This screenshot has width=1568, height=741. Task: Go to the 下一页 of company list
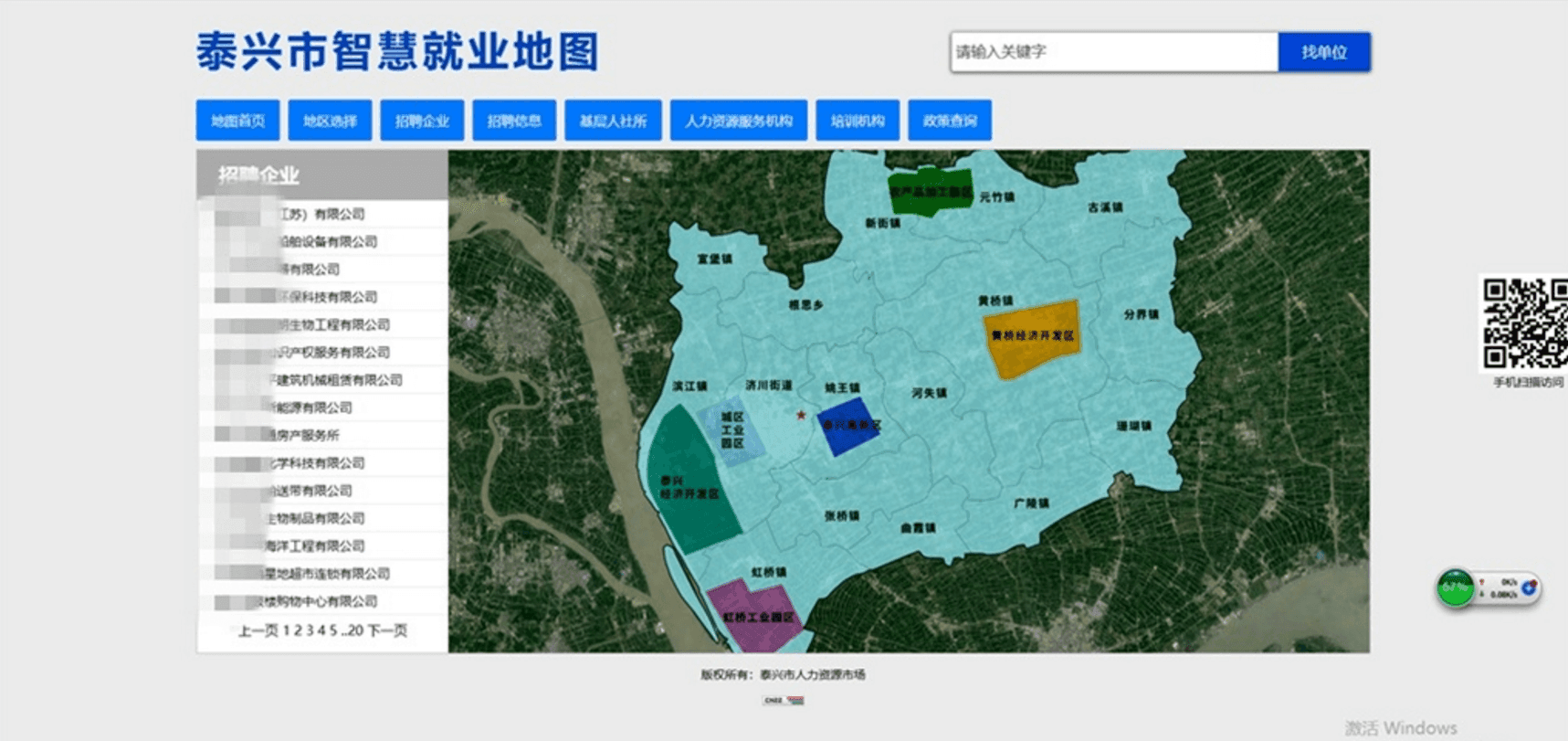coord(387,630)
